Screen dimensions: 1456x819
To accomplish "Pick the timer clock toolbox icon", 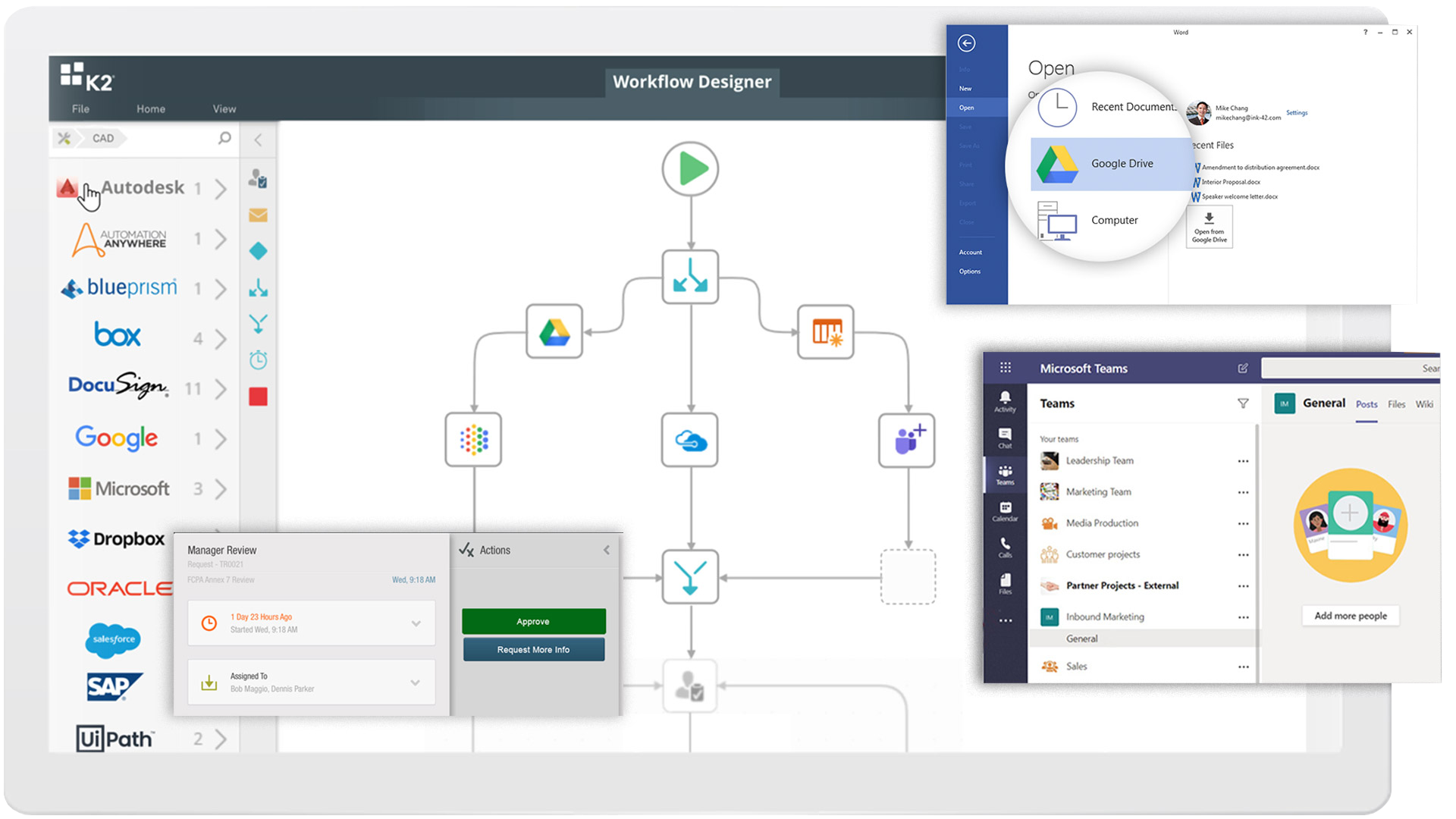I will tap(258, 360).
